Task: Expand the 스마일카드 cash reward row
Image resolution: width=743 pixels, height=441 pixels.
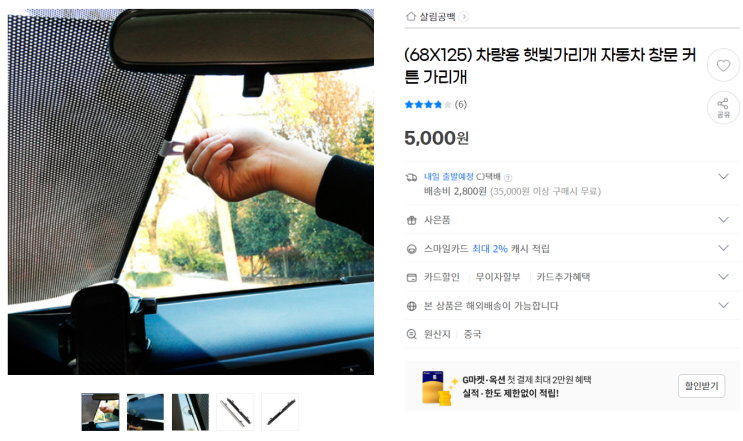Action: tap(723, 248)
